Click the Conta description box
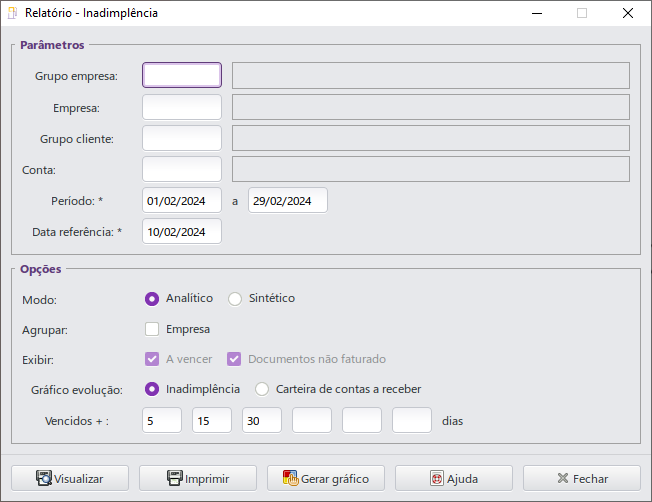 (x=431, y=169)
